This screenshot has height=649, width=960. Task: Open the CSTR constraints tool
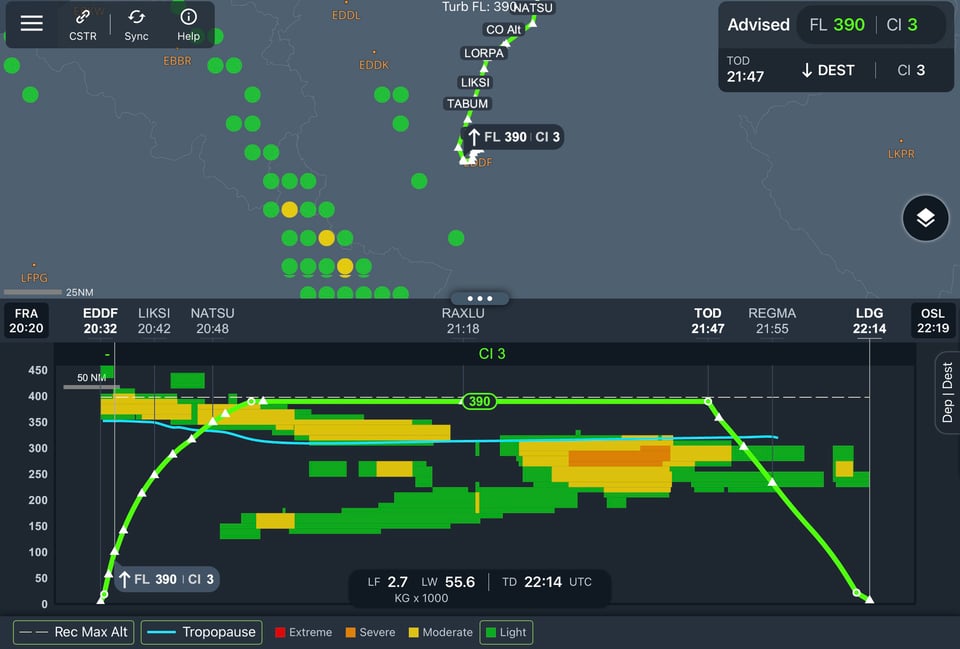click(83, 25)
